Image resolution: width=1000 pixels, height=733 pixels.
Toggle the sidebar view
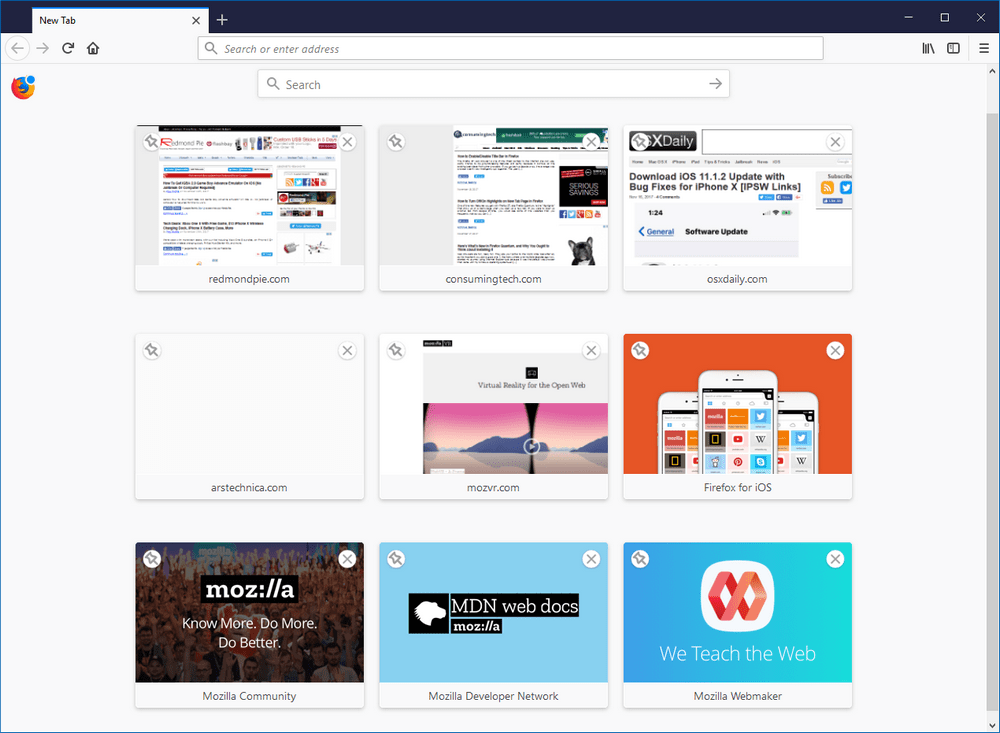[x=952, y=47]
